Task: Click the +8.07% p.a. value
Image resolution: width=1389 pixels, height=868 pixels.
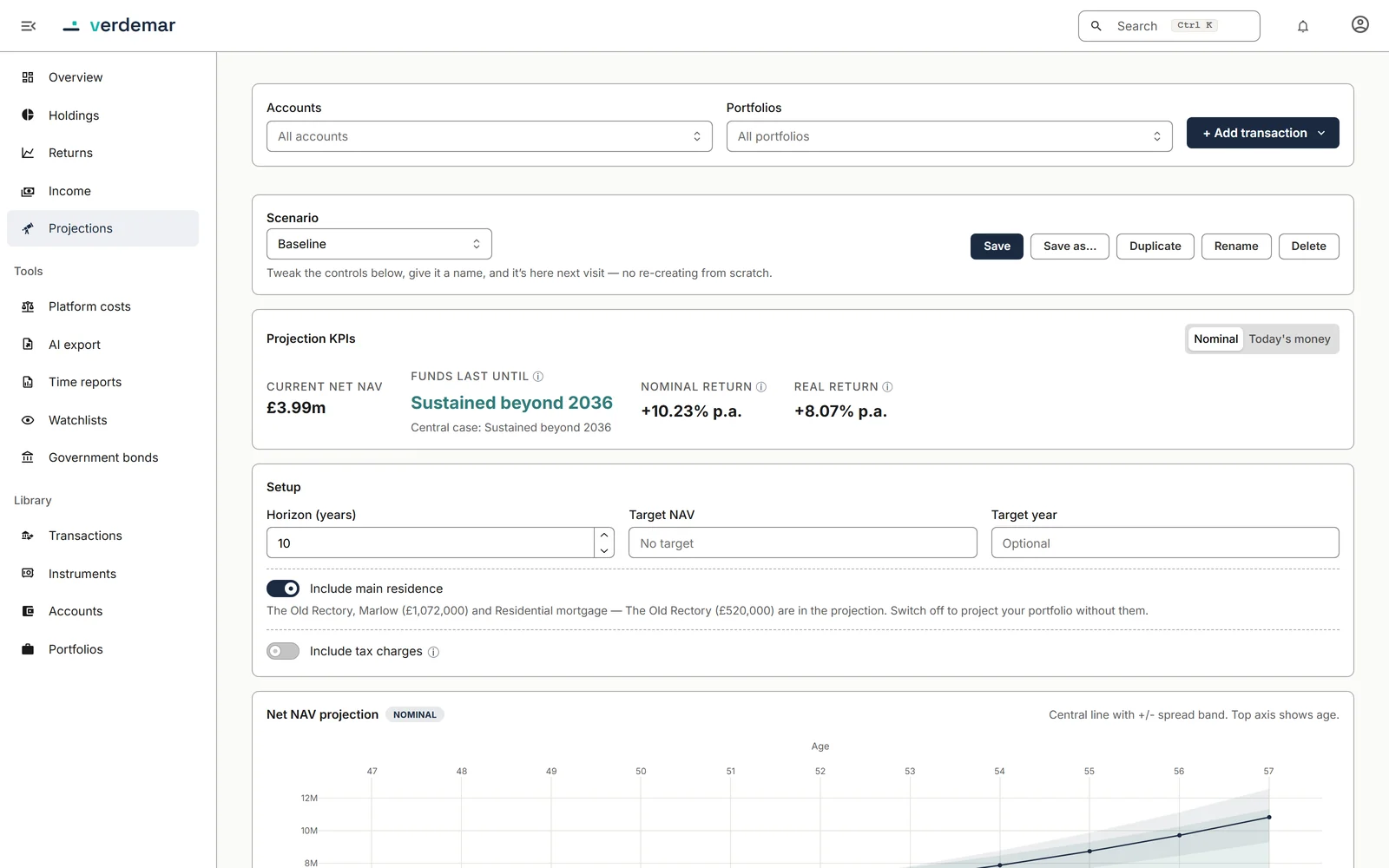Action: coord(840,411)
